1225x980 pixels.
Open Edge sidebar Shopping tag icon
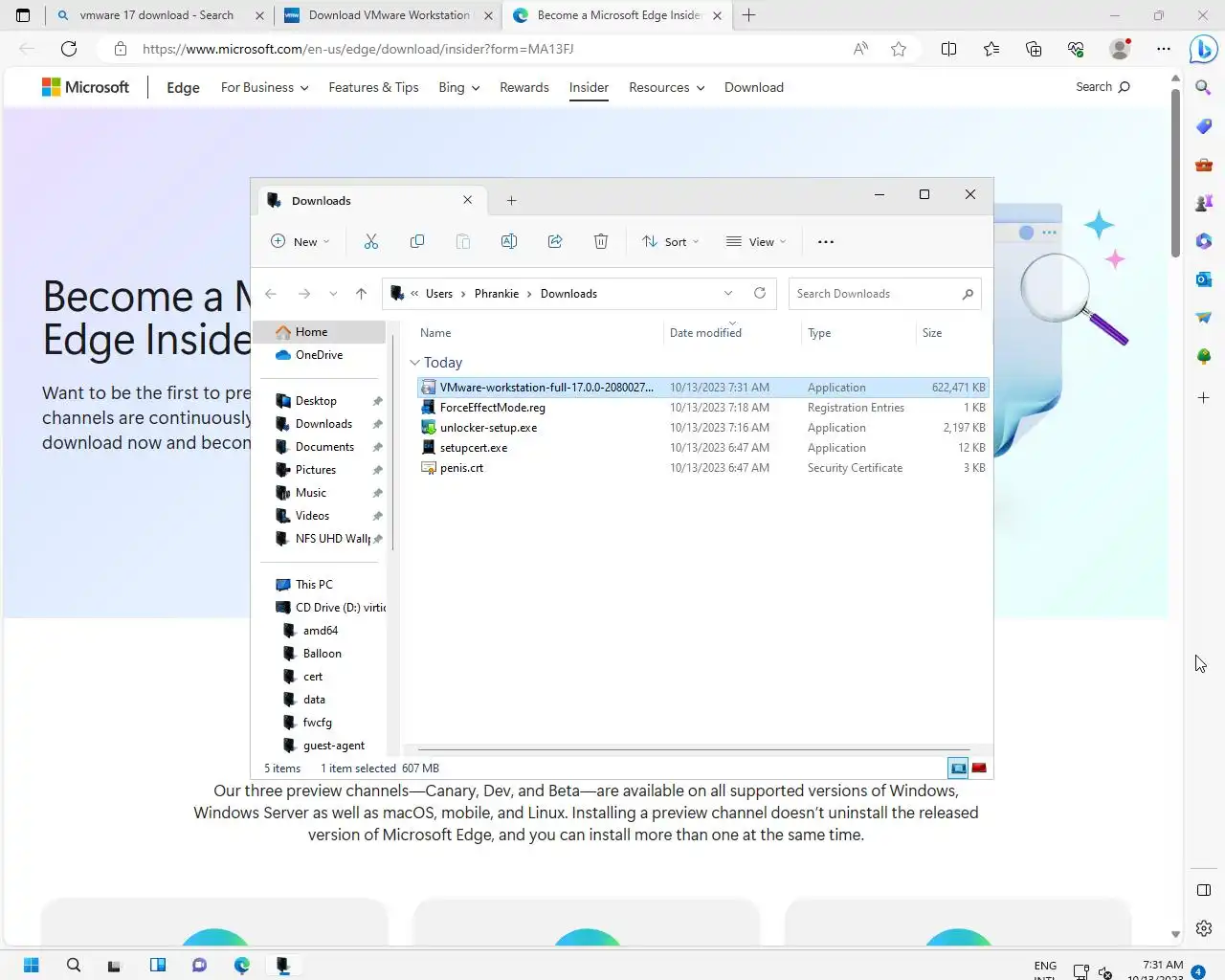click(1204, 126)
